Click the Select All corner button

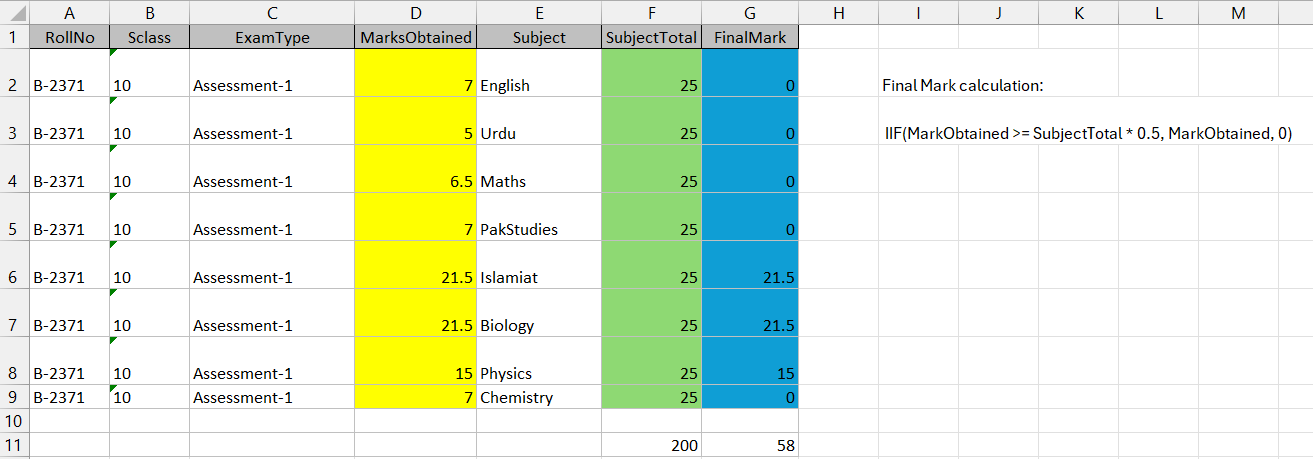click(x=14, y=13)
